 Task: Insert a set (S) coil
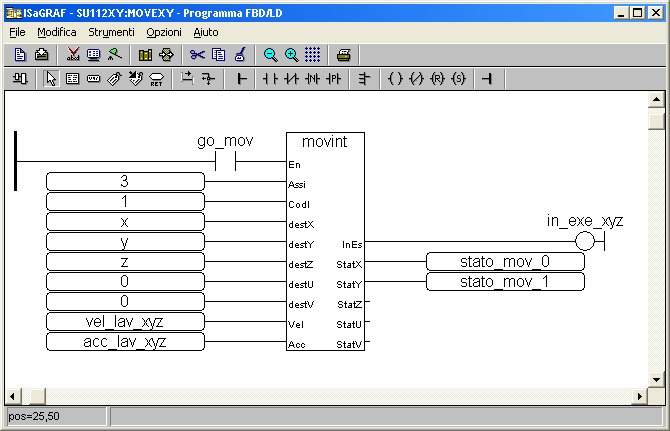pyautogui.click(x=458, y=79)
